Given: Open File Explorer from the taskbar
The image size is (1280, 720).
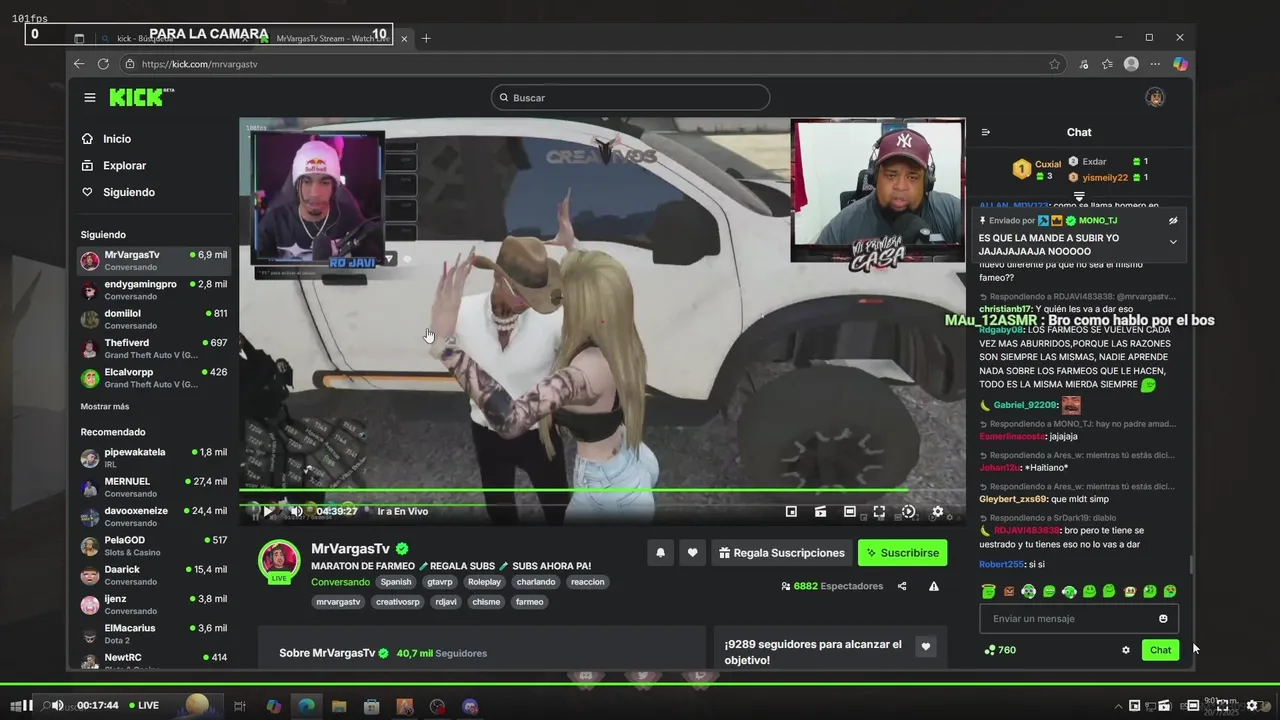Looking at the screenshot, I should 339,706.
